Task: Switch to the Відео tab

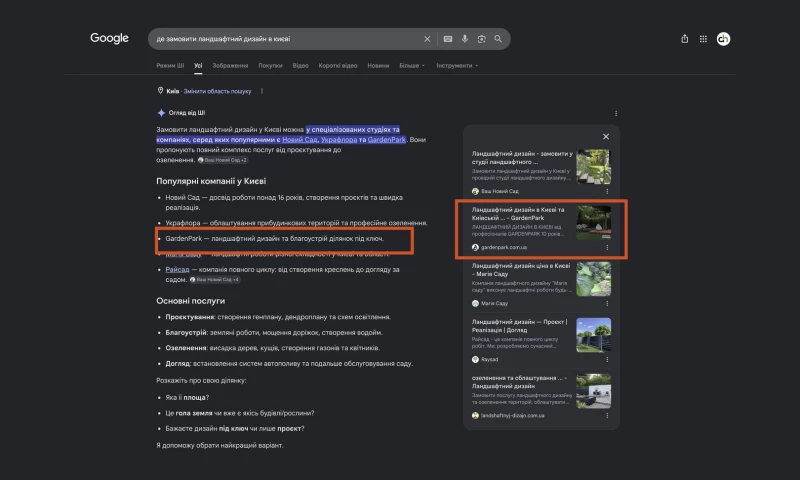Action: [x=301, y=65]
